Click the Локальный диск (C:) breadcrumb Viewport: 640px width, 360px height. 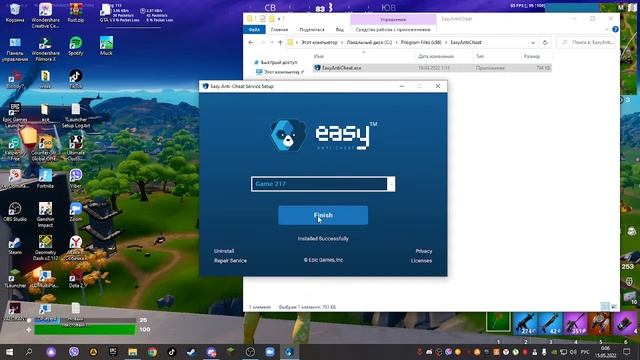(369, 42)
